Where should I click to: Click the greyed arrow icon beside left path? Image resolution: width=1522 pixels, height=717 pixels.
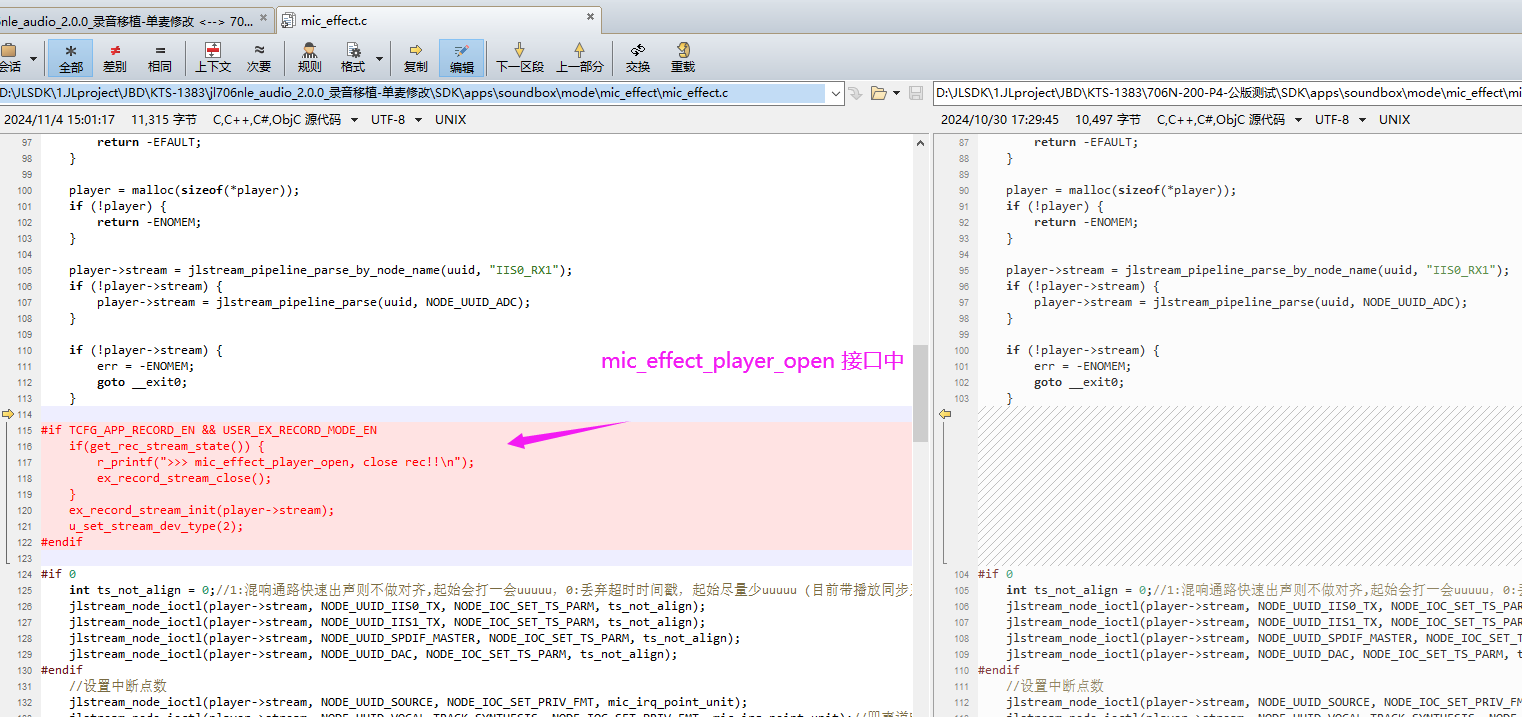(855, 93)
